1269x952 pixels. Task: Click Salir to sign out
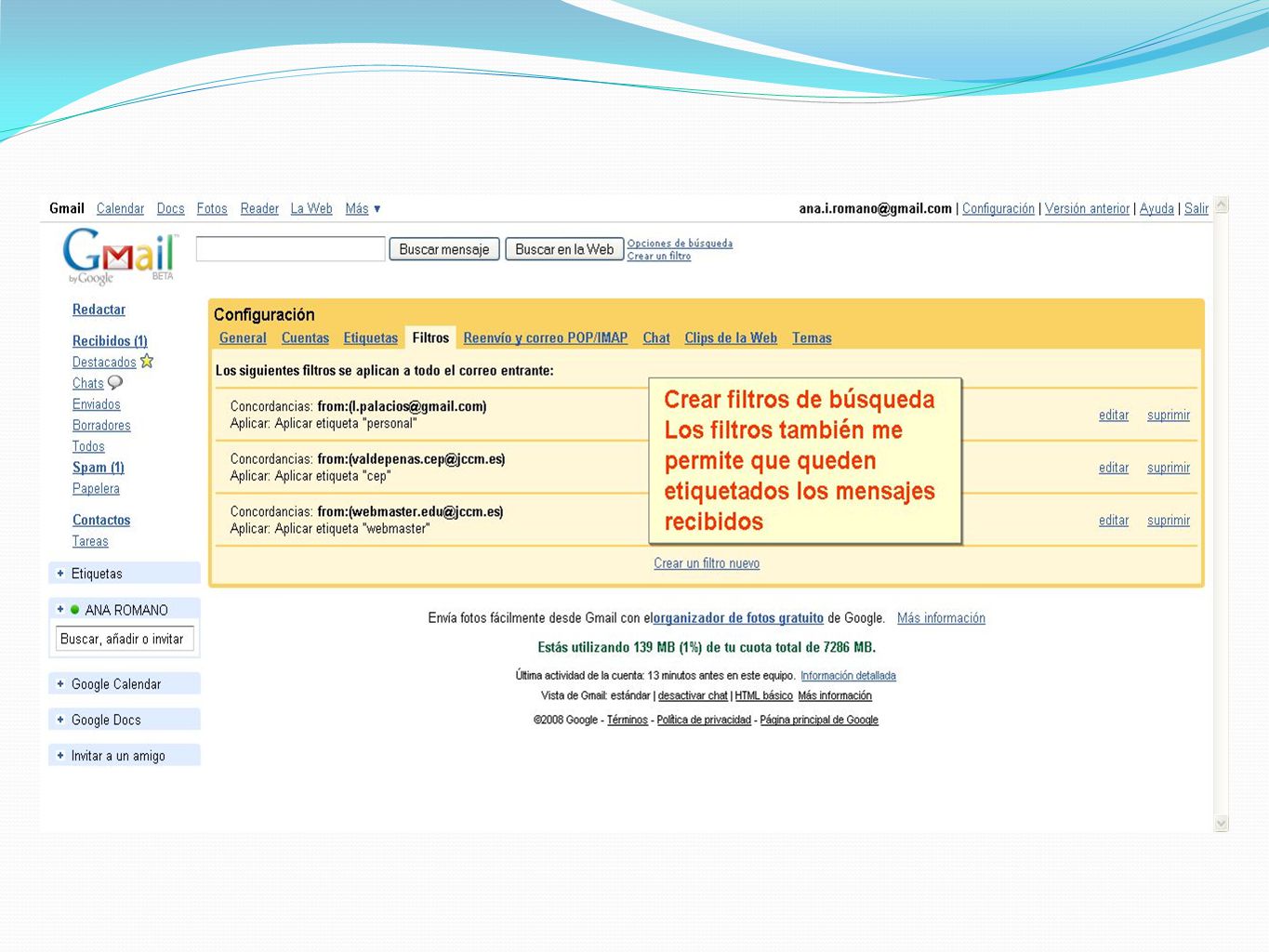click(x=1196, y=208)
